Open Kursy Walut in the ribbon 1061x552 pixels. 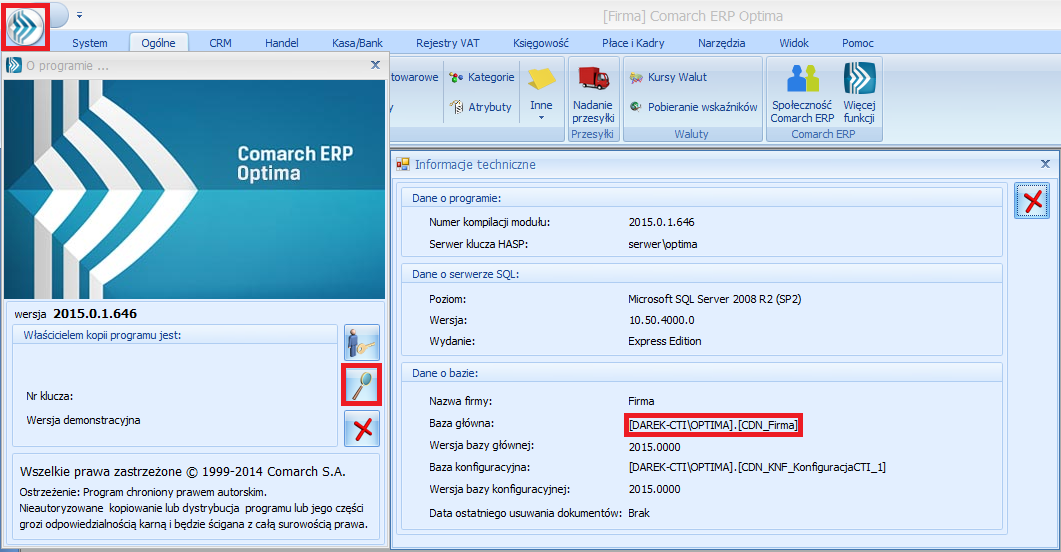click(668, 77)
